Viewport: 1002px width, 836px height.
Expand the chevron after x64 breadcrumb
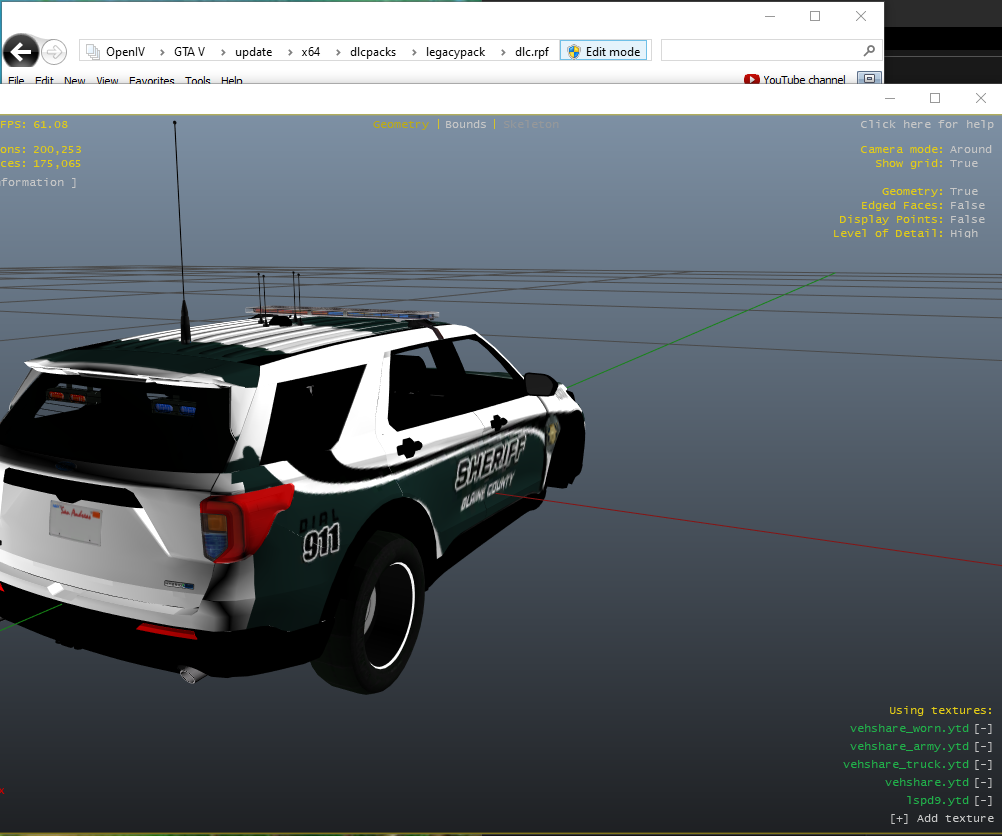pyautogui.click(x=337, y=52)
